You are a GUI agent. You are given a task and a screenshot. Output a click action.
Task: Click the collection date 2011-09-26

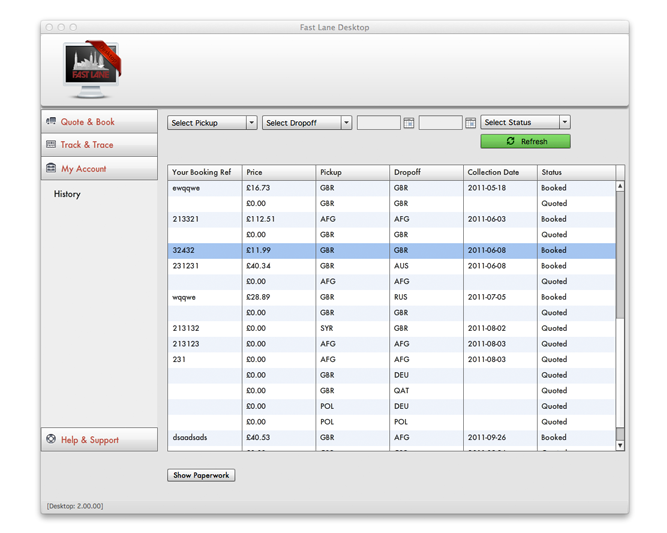pyautogui.click(x=487, y=437)
